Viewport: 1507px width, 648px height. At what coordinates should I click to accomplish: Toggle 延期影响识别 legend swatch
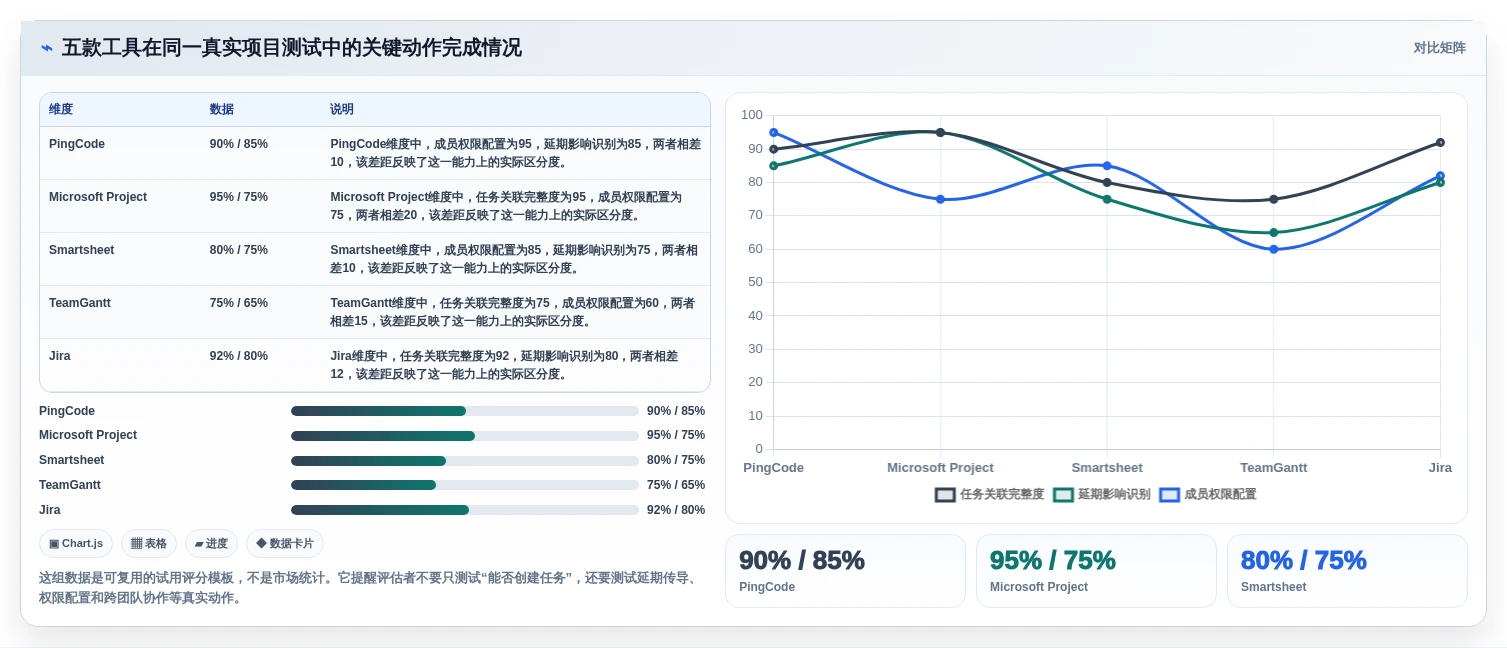click(1064, 495)
